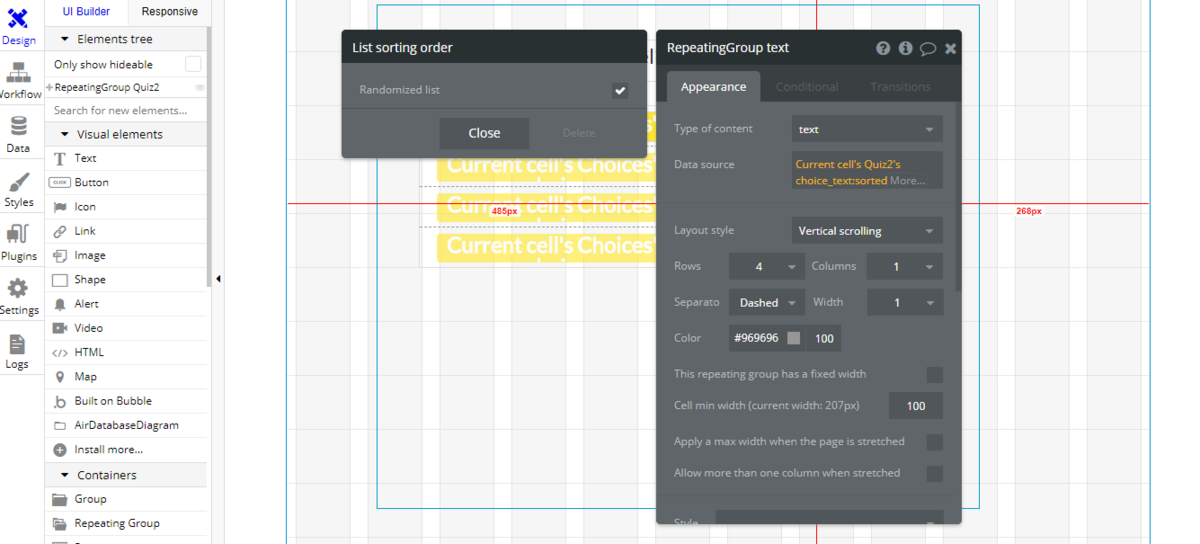The image size is (1200, 544).
Task: Open the Settings section
Action: point(18,297)
